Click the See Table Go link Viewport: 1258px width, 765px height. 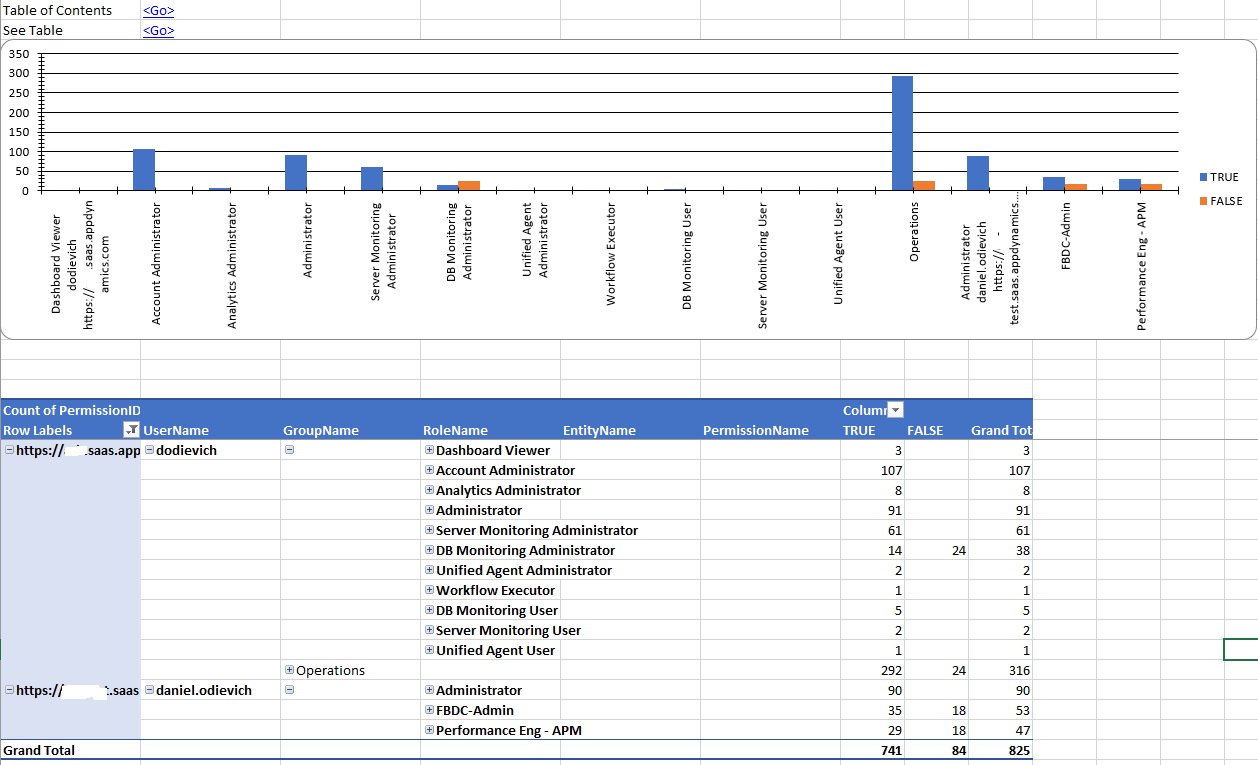pos(158,30)
